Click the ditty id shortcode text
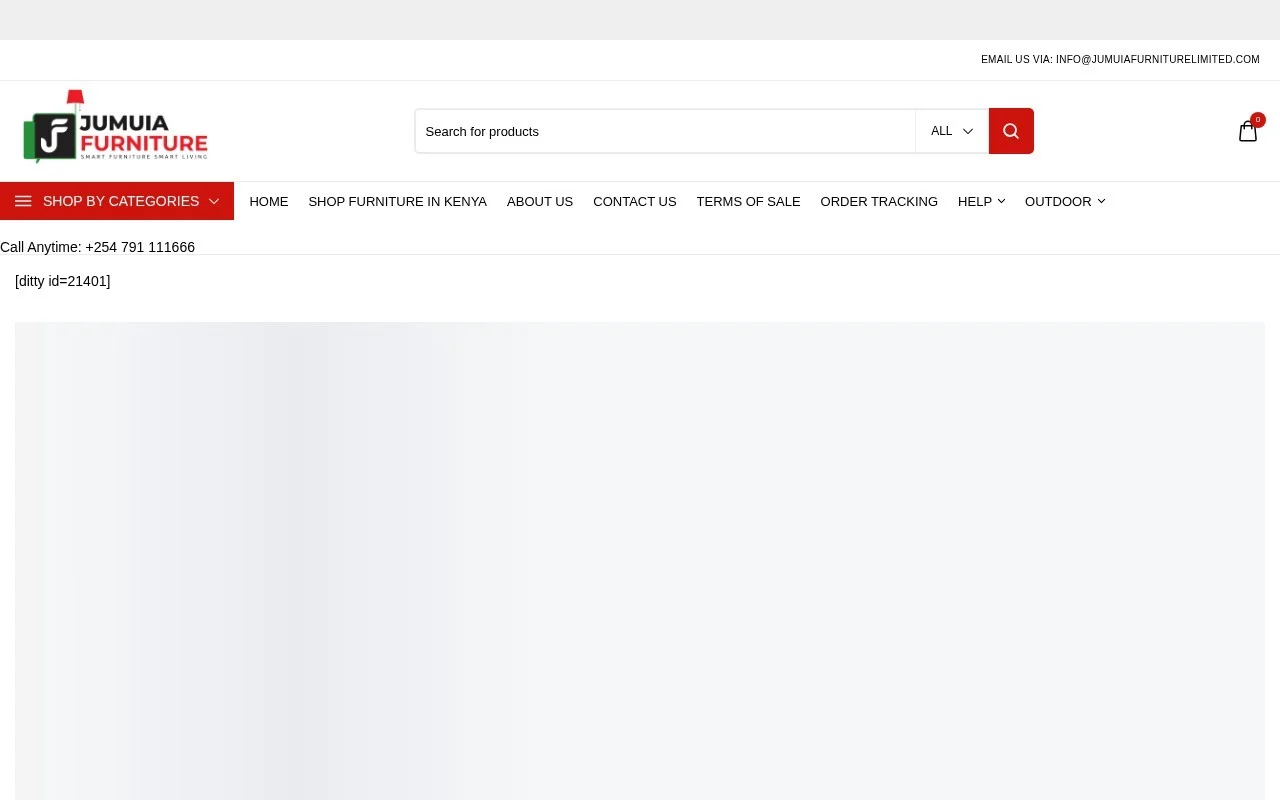This screenshot has width=1280, height=800. (63, 281)
